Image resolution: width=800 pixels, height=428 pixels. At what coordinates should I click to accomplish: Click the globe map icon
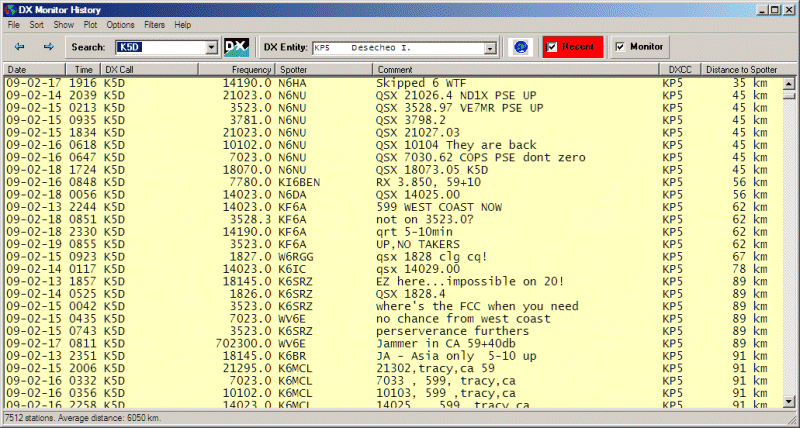tap(520, 47)
